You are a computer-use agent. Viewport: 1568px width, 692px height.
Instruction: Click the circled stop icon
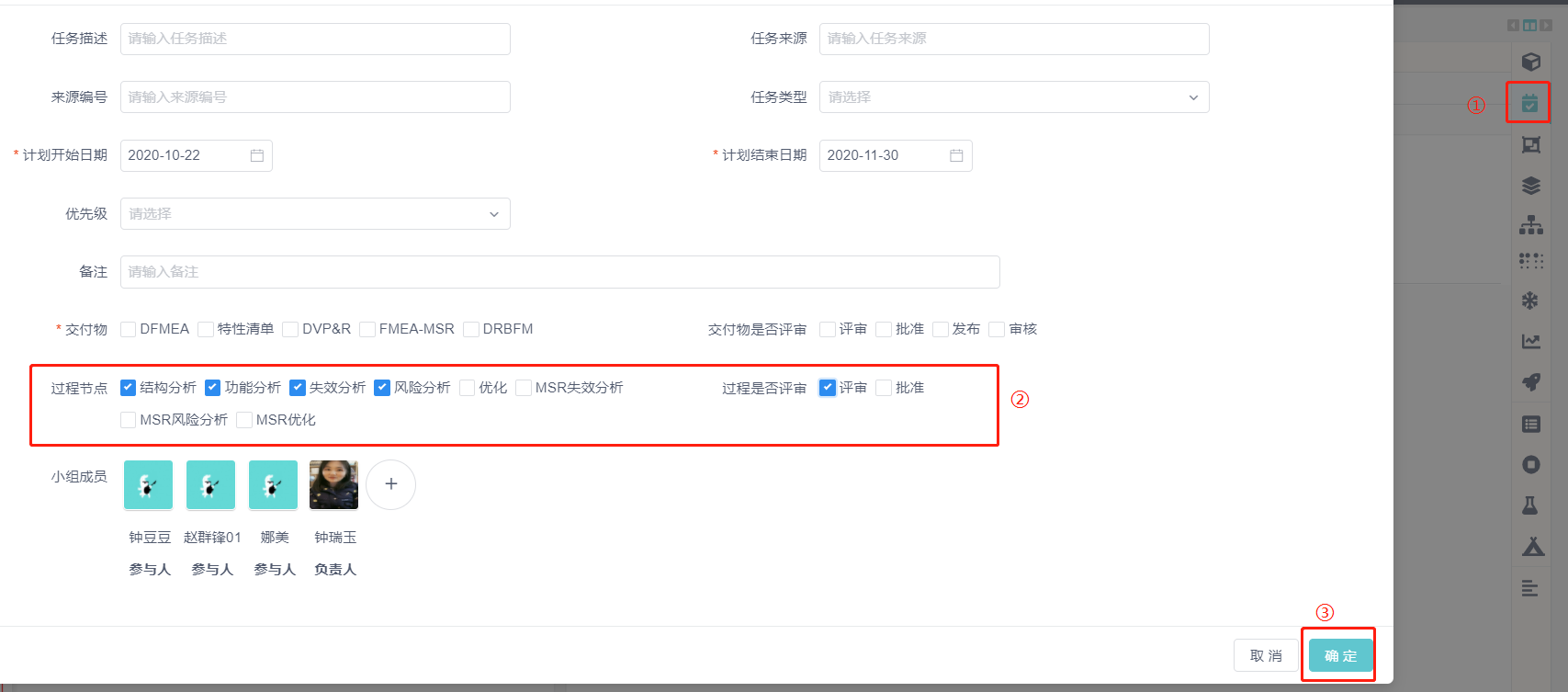tap(1530, 464)
